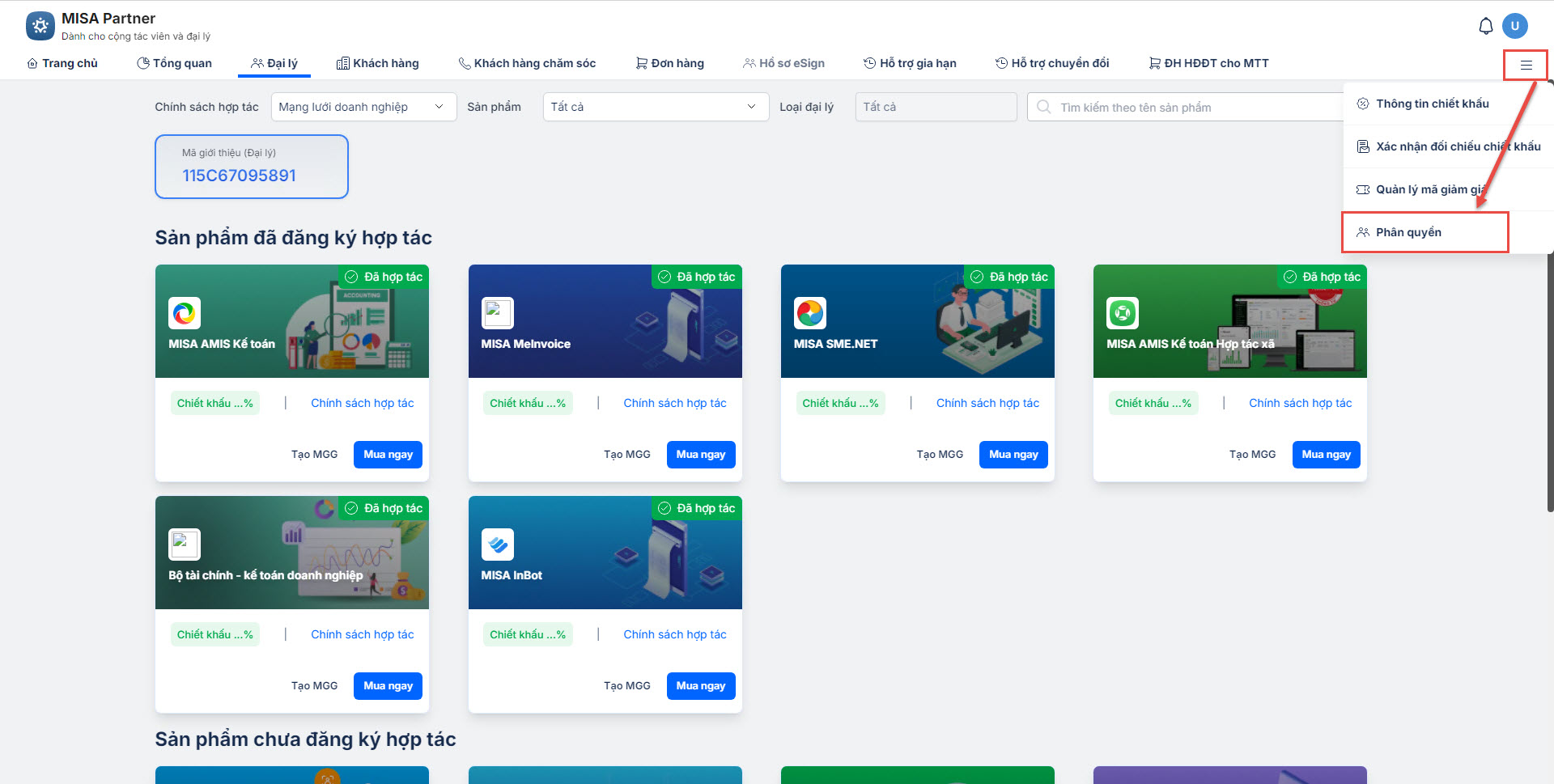Open the Đơn hàng tab
The image size is (1554, 784).
[x=670, y=63]
